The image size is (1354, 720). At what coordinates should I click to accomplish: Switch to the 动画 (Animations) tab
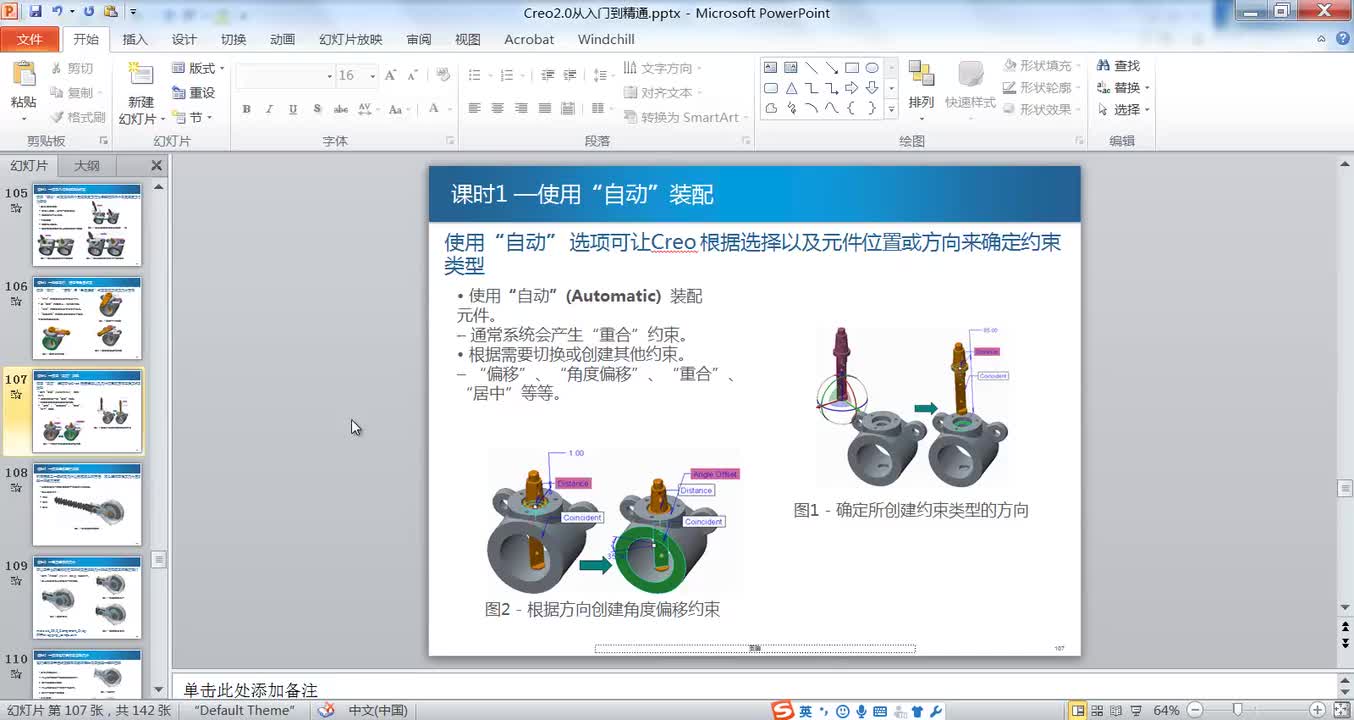point(282,39)
